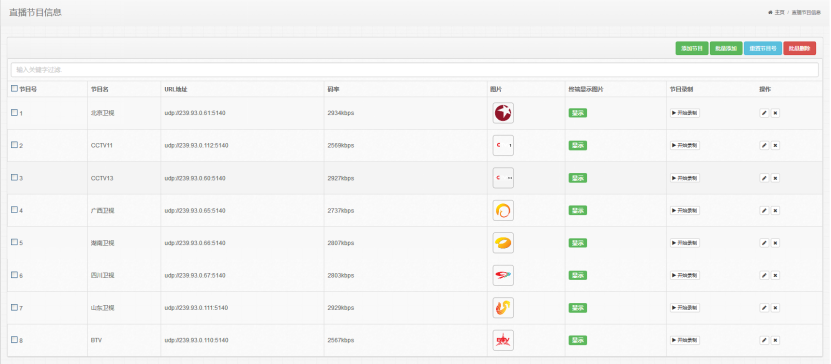Open the BTV channel logo image
Image resolution: width=831 pixels, height=364 pixels.
point(503,340)
